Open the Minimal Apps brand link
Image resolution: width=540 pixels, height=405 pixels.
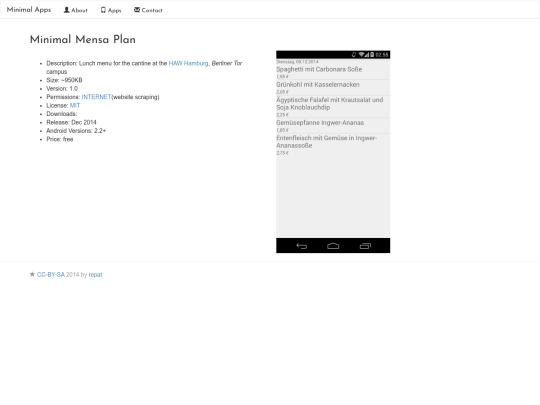(x=29, y=10)
